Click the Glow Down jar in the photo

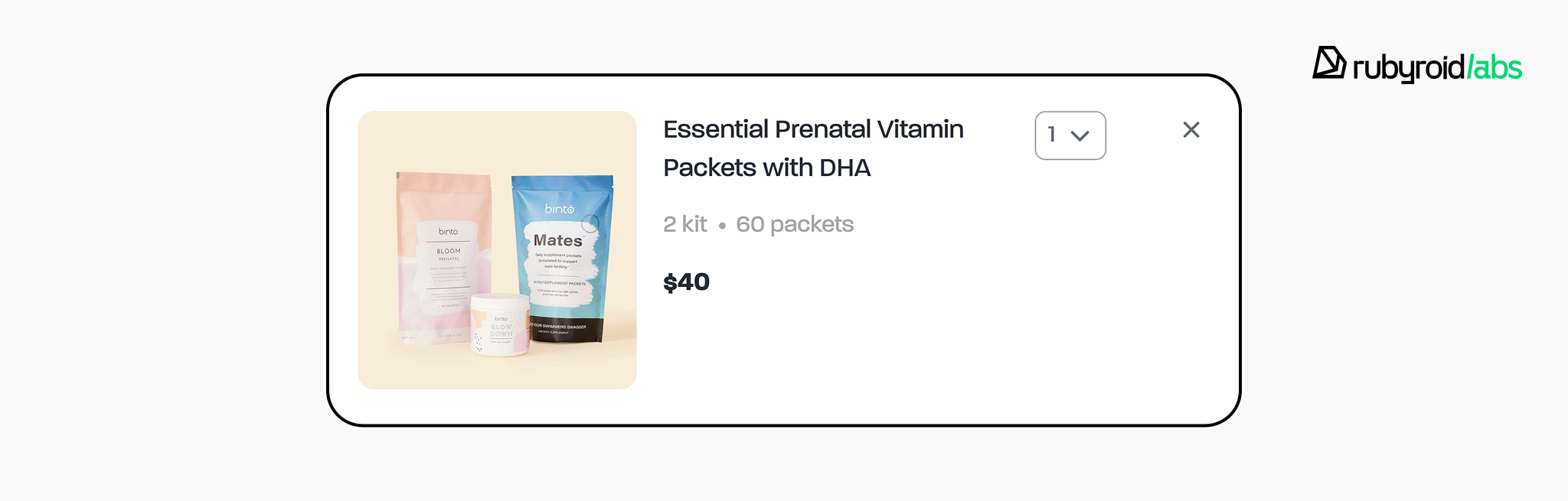click(500, 325)
